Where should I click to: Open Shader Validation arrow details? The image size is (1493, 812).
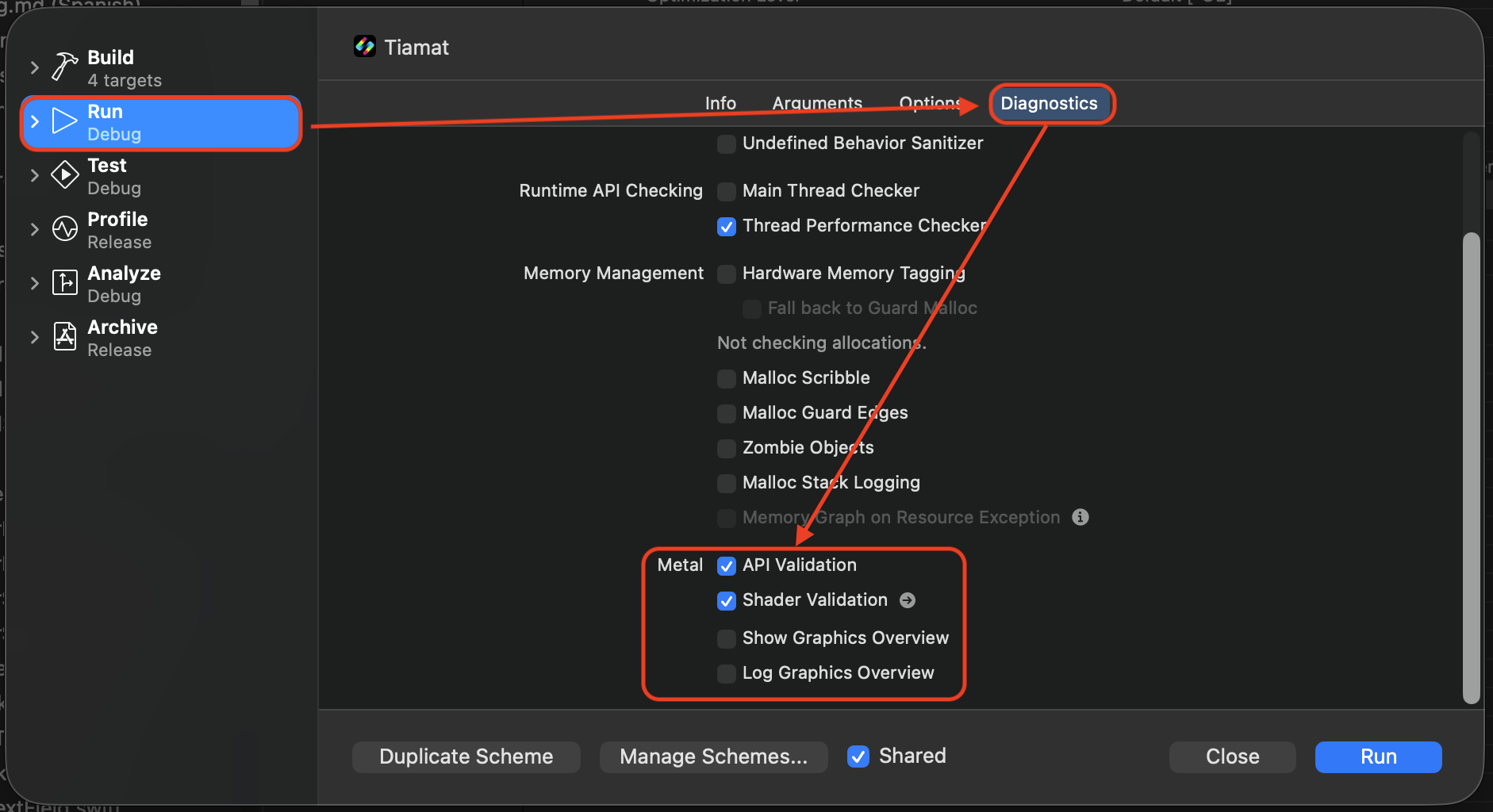908,600
